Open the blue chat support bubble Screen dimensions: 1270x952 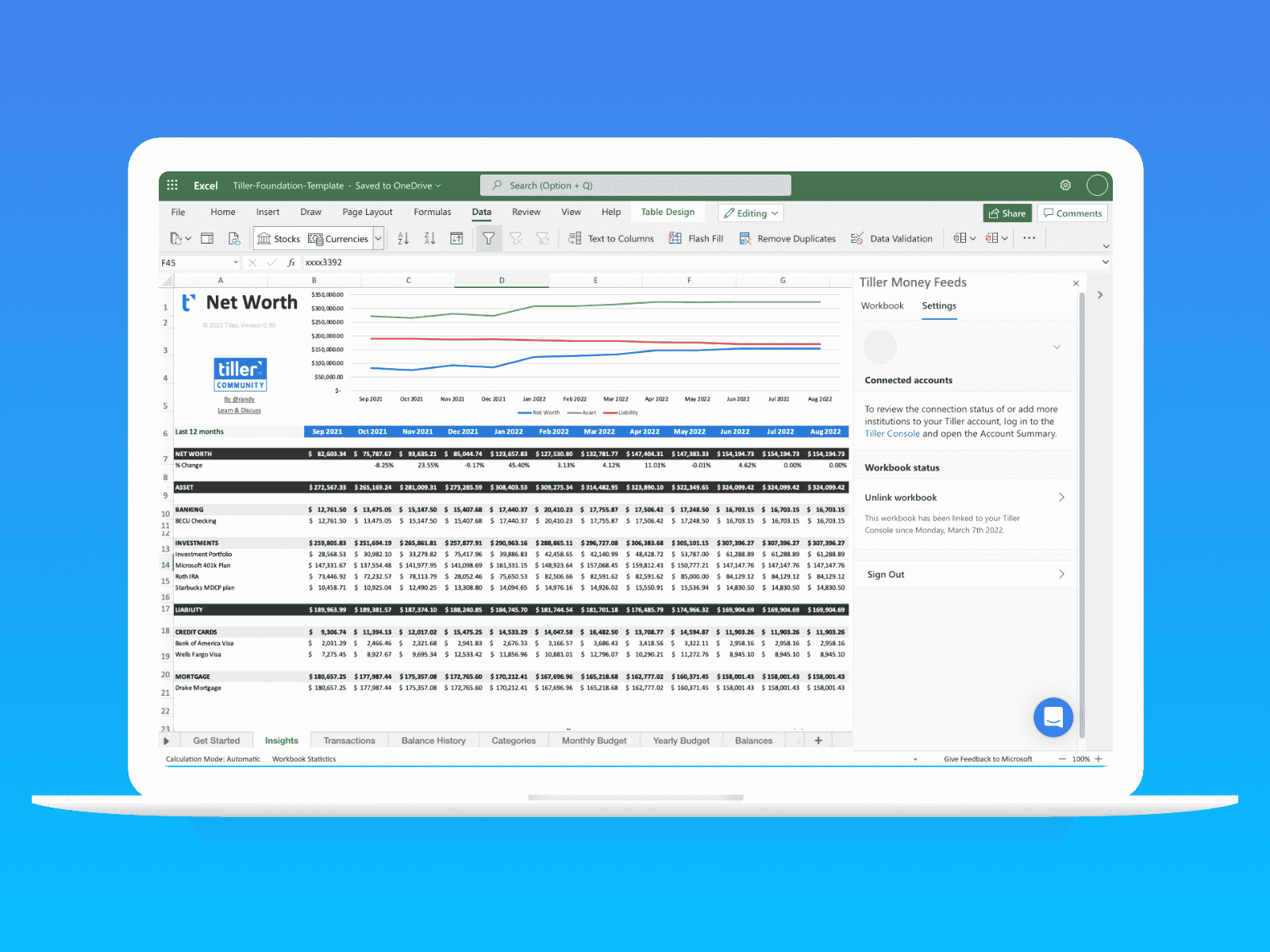[1053, 717]
